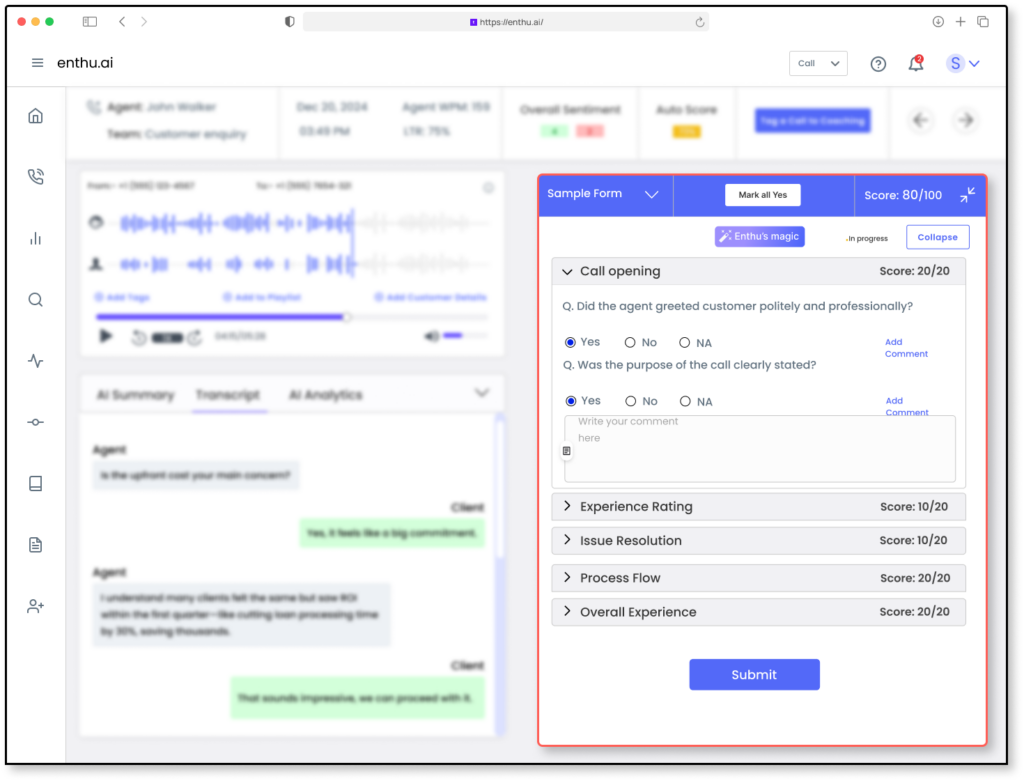
Task: Click the Mark all Yes button
Action: coord(763,195)
